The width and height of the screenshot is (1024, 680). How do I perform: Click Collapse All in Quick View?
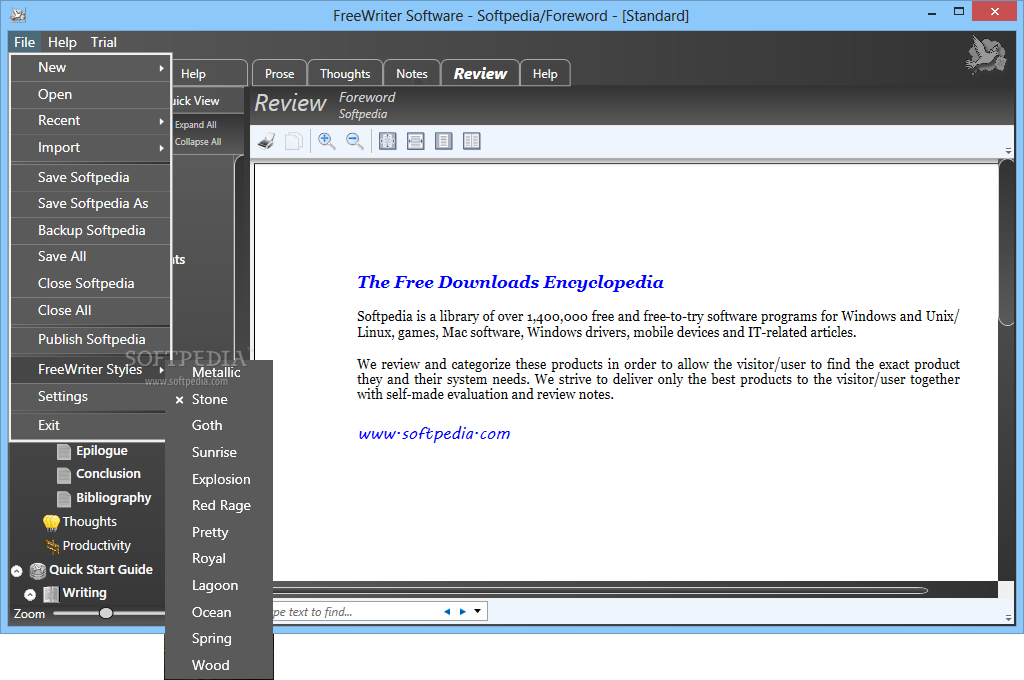198,142
